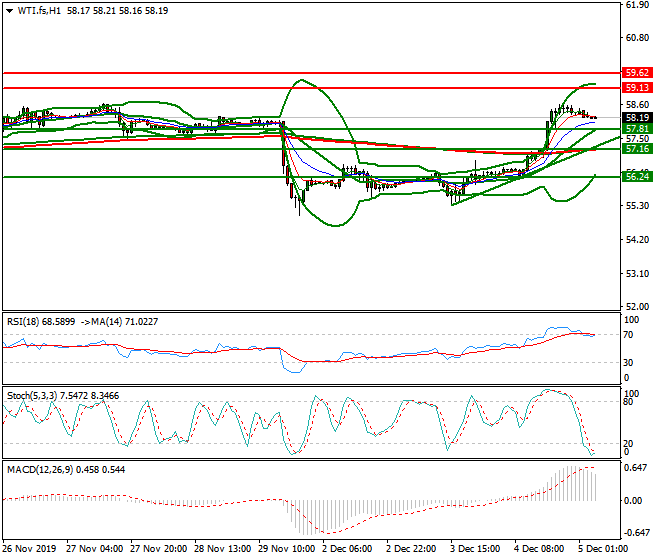Click the 2 Dec 06:00 time label
This screenshot has height=560, width=660.
click(x=347, y=549)
